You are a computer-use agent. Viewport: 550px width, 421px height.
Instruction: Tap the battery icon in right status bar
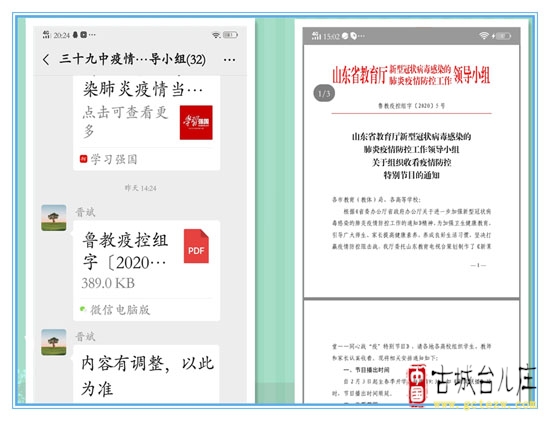(x=504, y=36)
